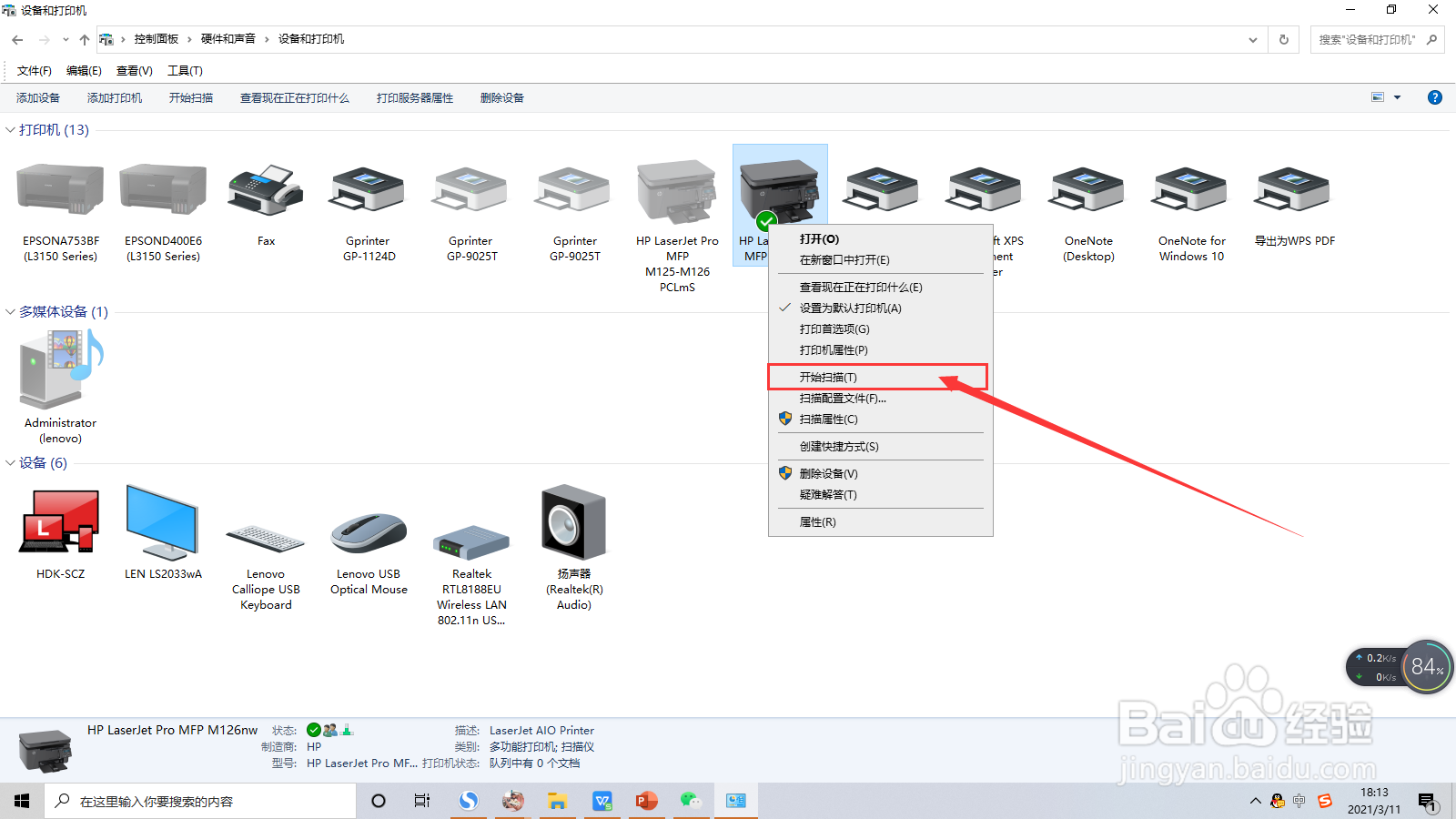Open the 文件(F) menu
The height and width of the screenshot is (819, 1456).
point(35,70)
